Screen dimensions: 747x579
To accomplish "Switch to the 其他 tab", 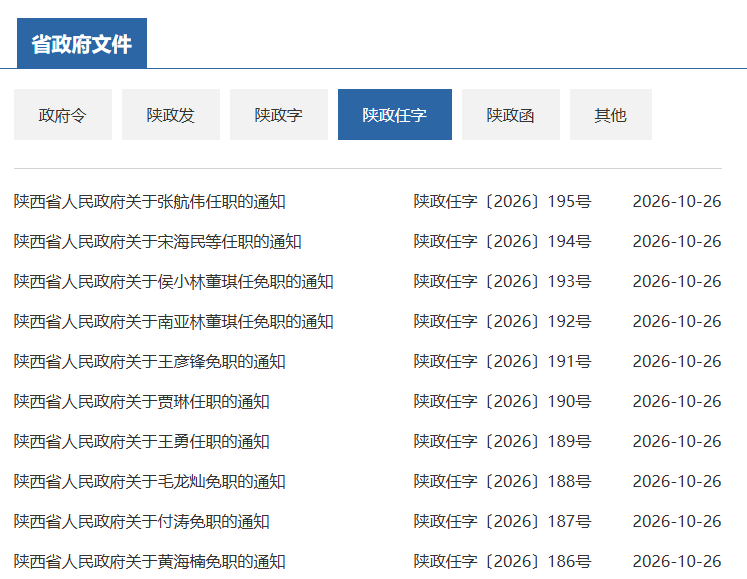I will (611, 114).
